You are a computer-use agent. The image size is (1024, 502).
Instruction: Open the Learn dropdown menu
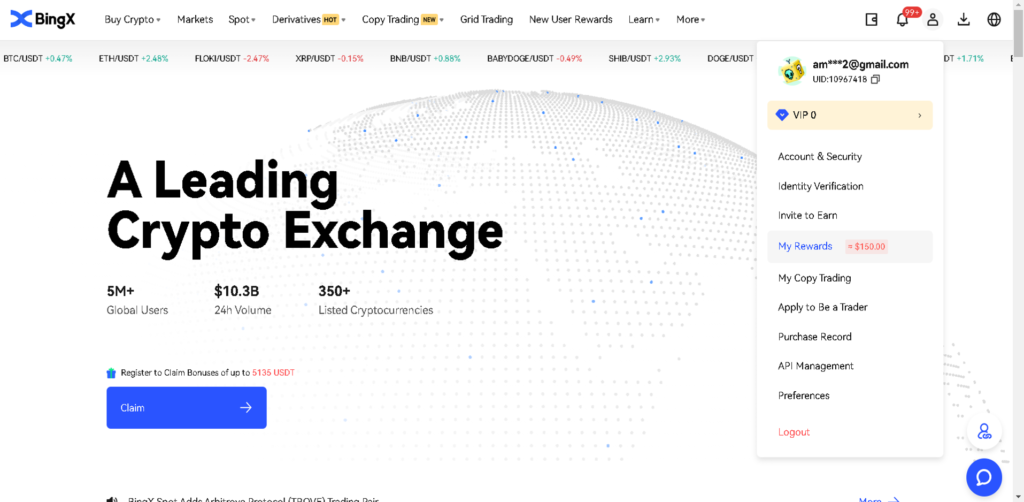click(x=644, y=19)
